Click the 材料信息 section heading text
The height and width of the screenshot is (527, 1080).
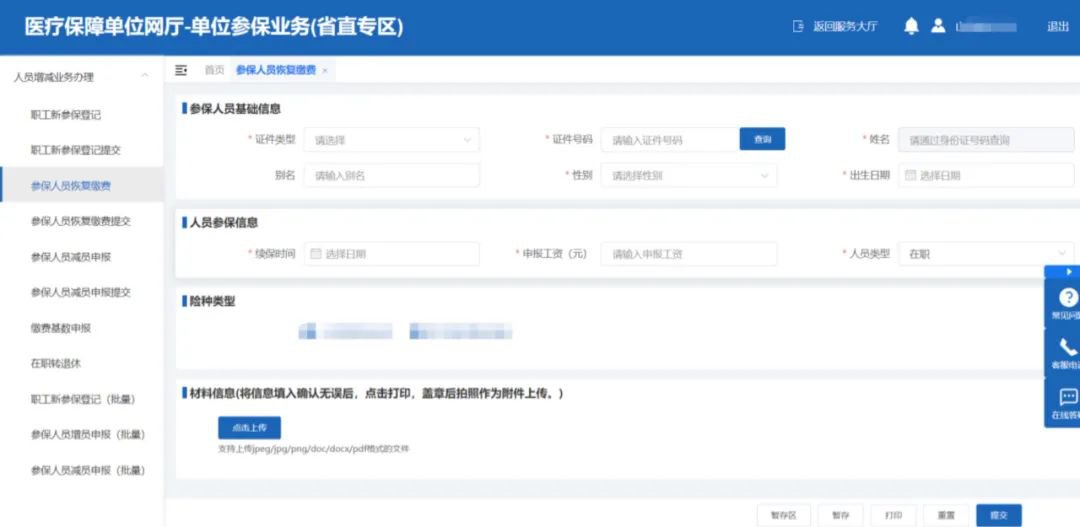pyautogui.click(x=376, y=393)
